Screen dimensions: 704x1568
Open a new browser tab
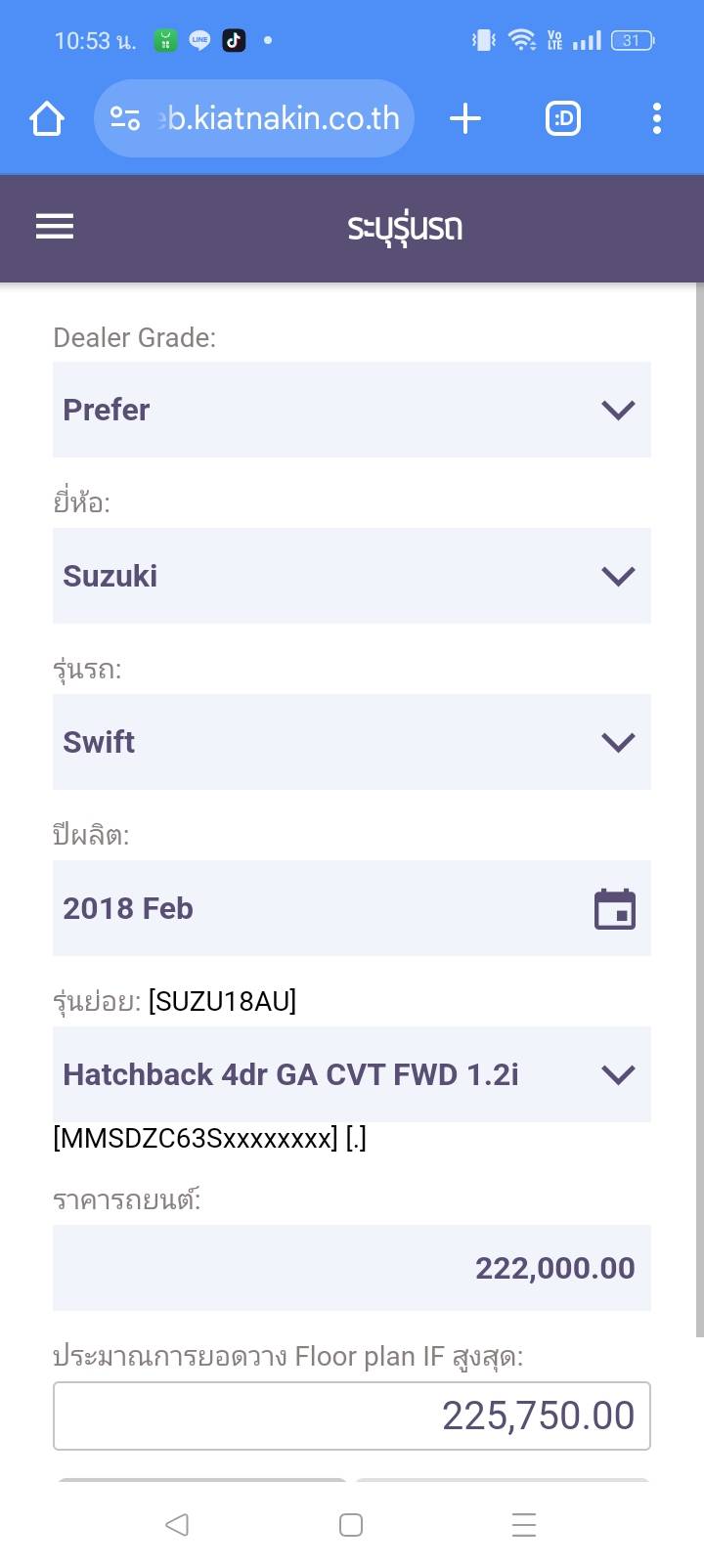[465, 119]
